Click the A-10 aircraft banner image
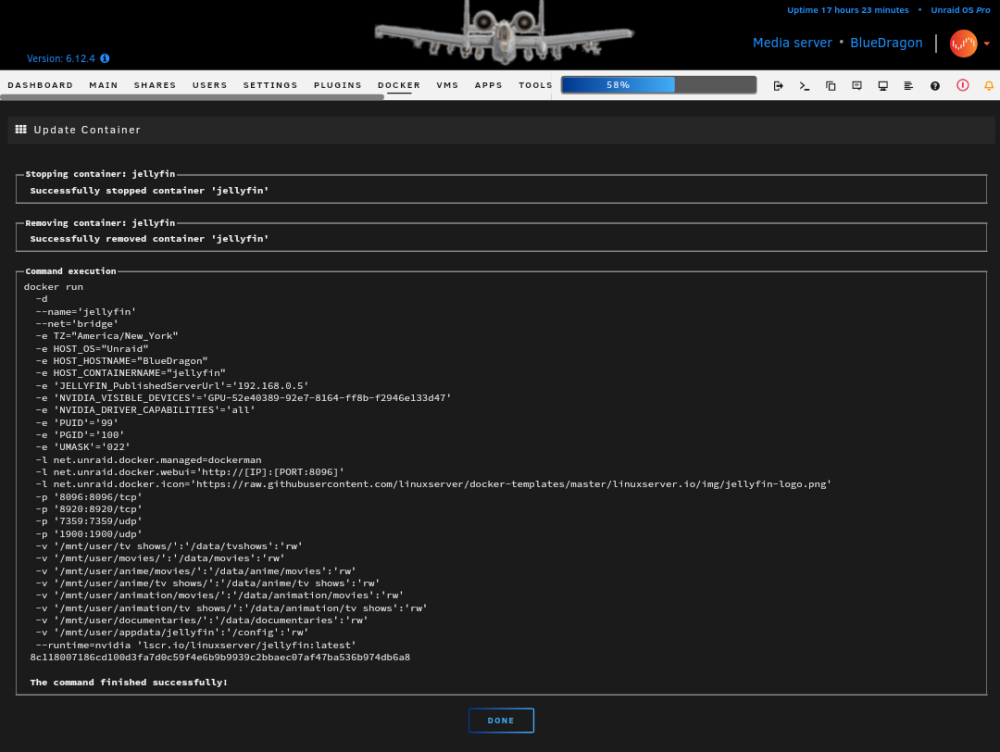Viewport: 1000px width, 752px height. click(504, 32)
